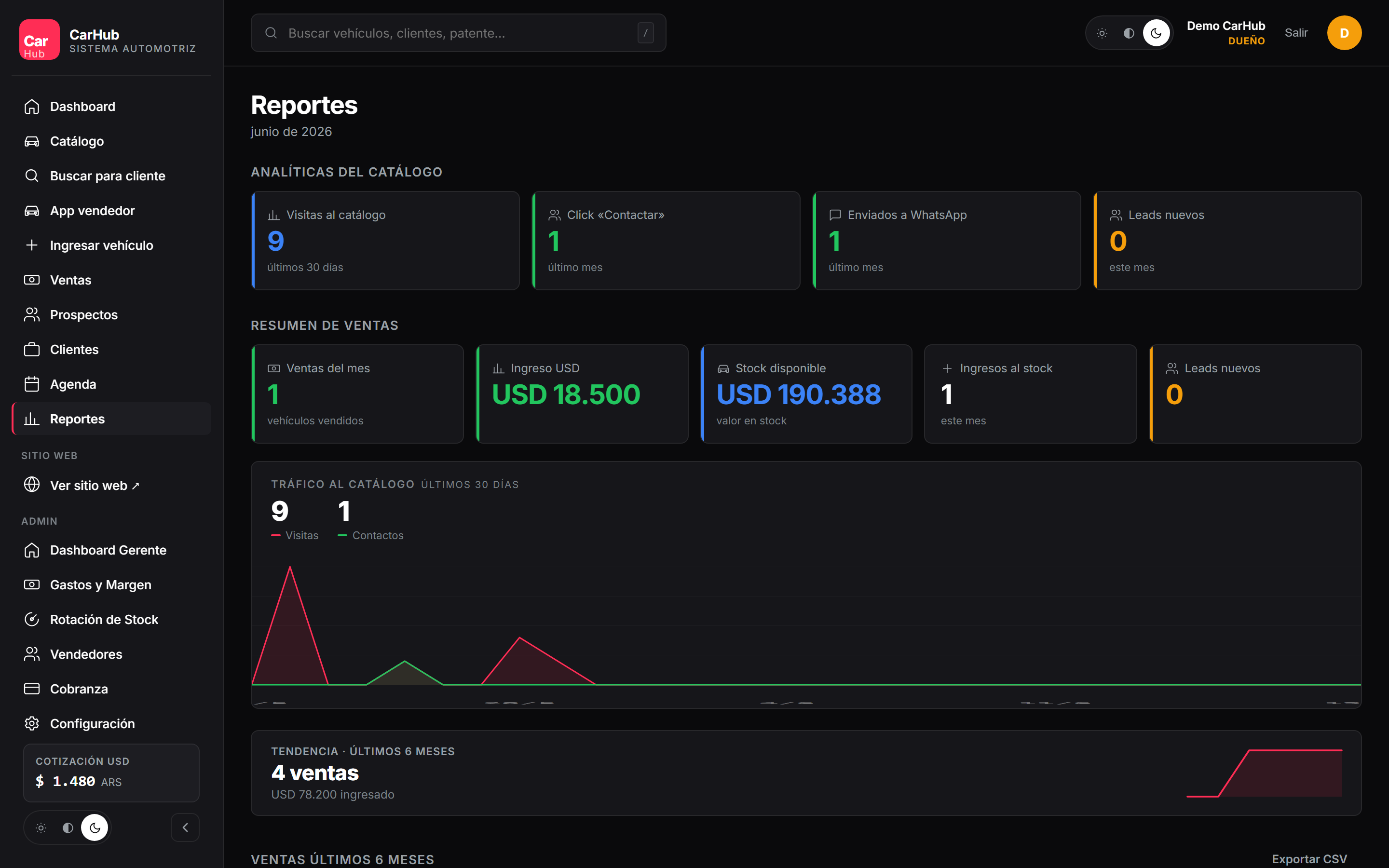Click the slash shortcut key badge
Image resolution: width=1389 pixels, height=868 pixels.
point(645,33)
